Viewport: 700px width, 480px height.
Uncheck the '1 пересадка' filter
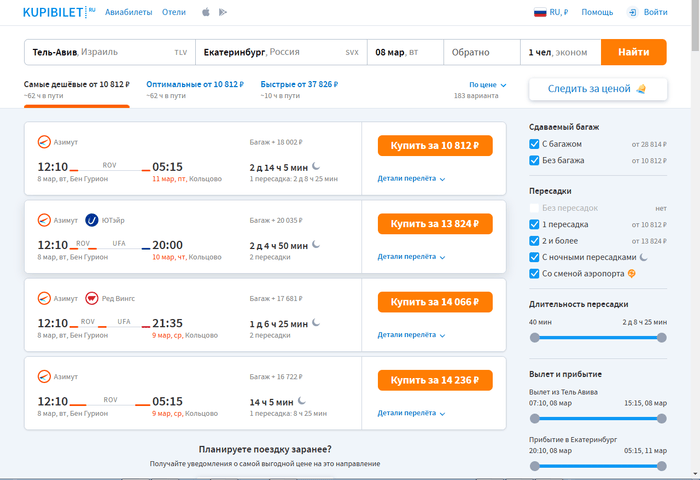pyautogui.click(x=534, y=224)
